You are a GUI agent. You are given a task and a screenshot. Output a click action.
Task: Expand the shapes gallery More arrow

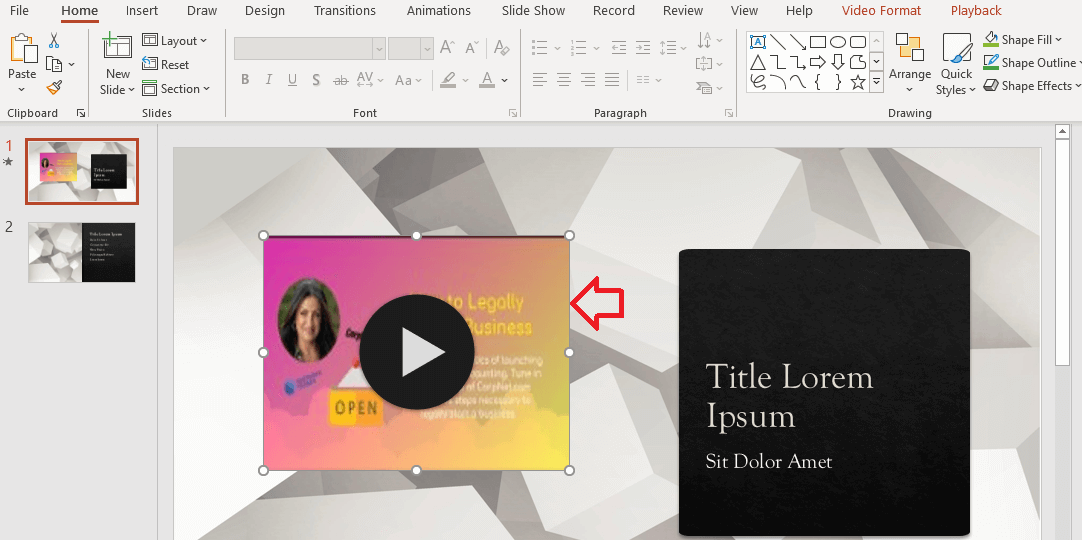[877, 84]
